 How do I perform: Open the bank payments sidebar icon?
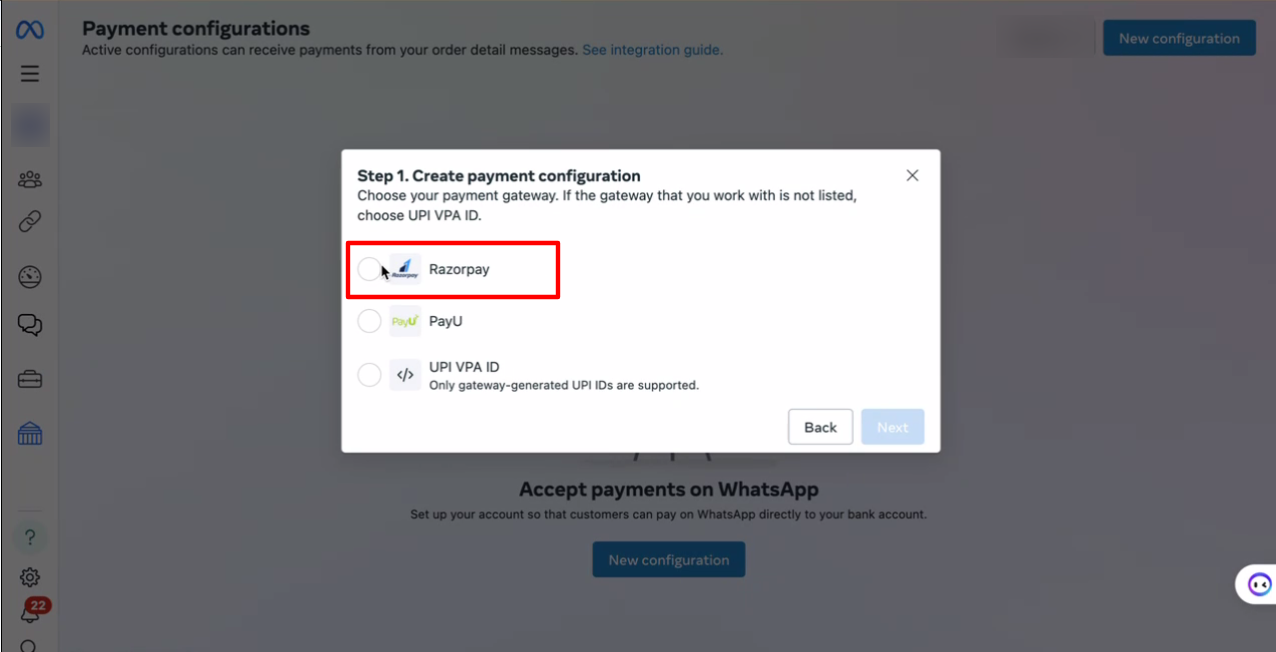[x=30, y=433]
